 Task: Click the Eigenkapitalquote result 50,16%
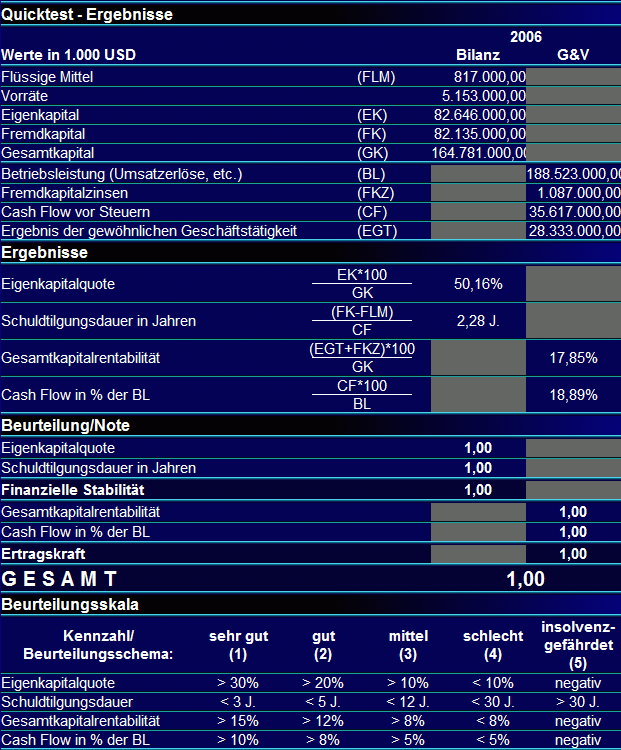478,284
